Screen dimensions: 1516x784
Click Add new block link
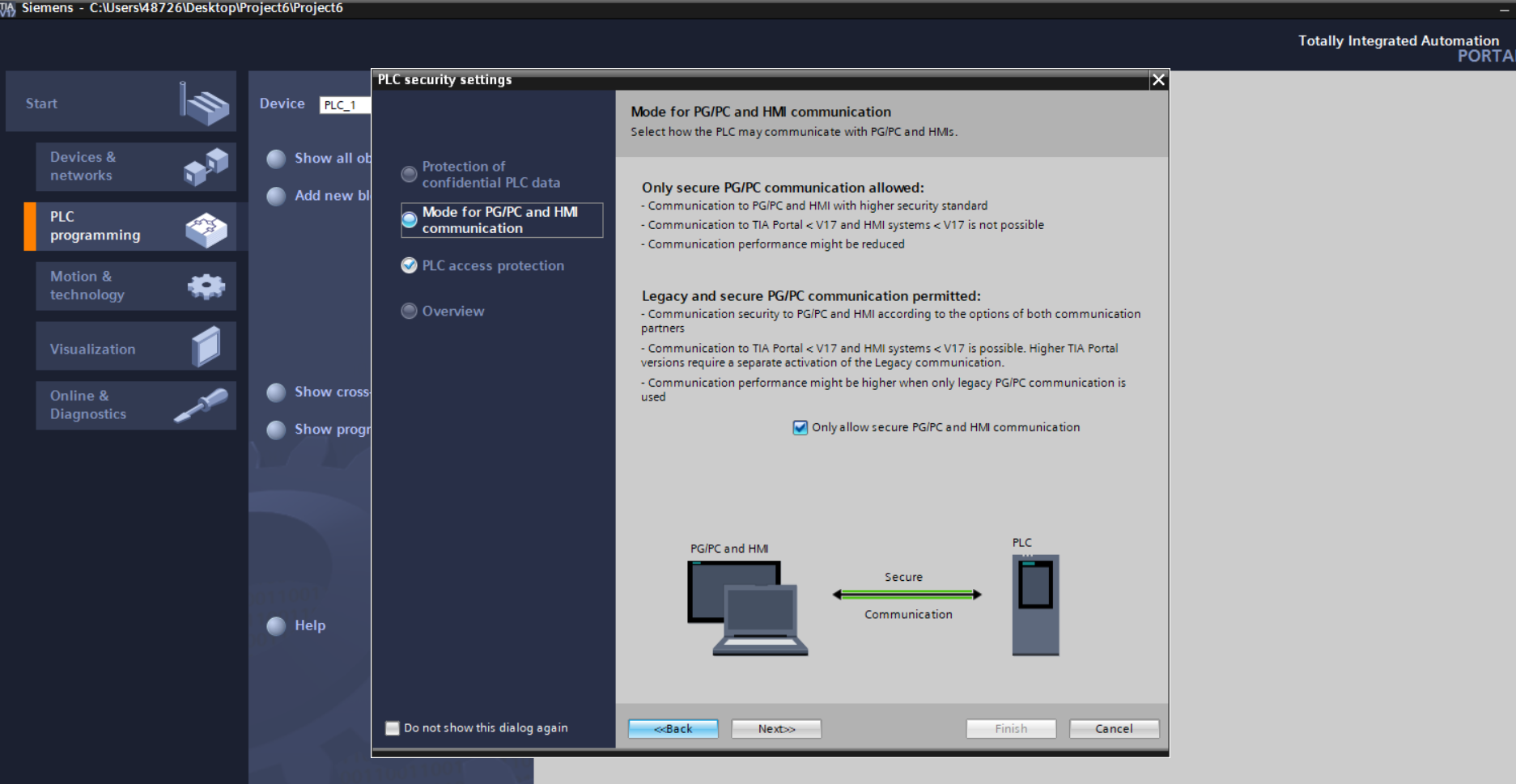(333, 196)
